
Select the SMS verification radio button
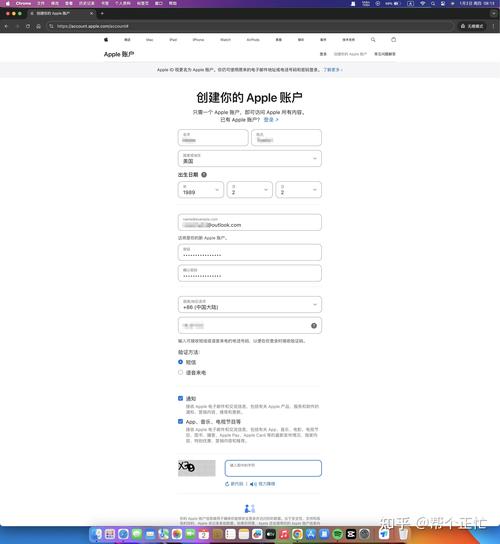(x=180, y=362)
